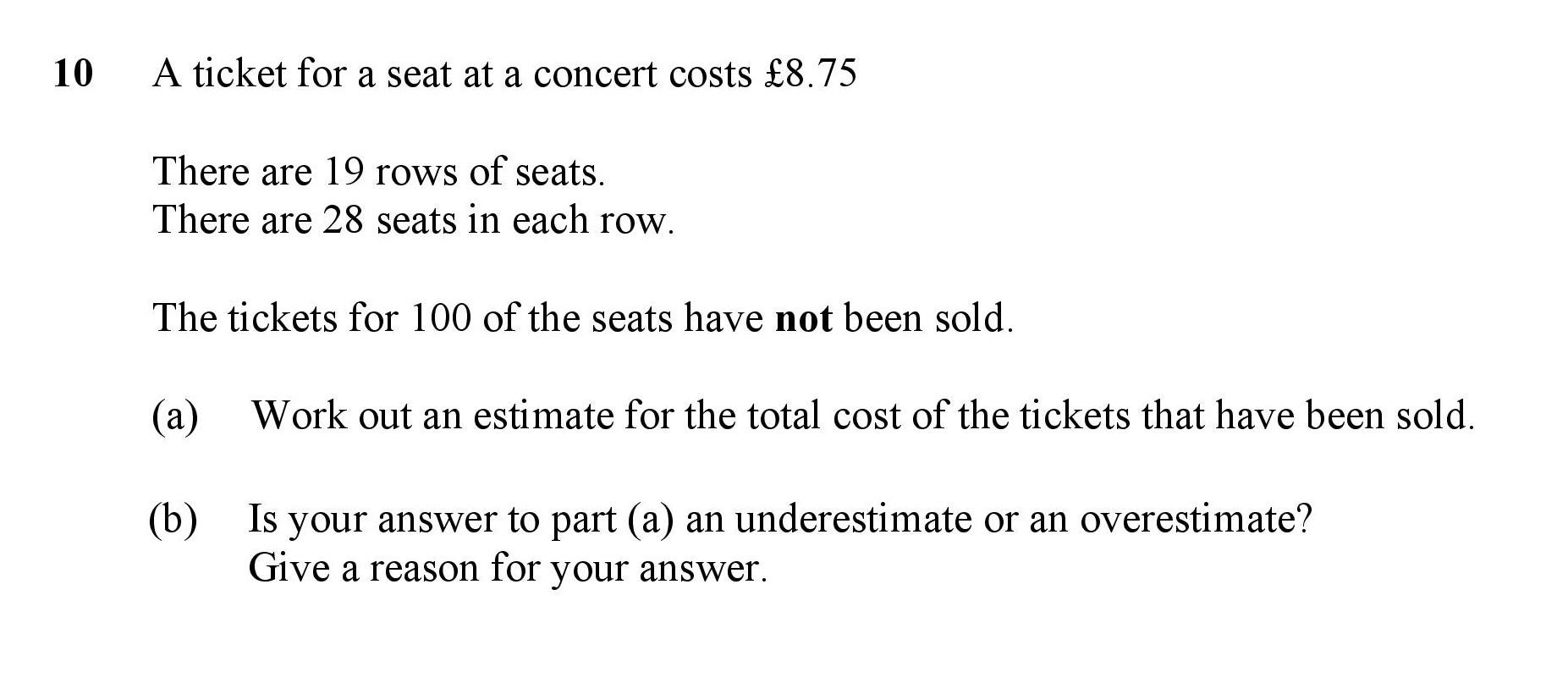Viewport: 1568px width, 678px height.
Task: Click the word 'overestimate' in part (b)
Action: tap(1196, 519)
